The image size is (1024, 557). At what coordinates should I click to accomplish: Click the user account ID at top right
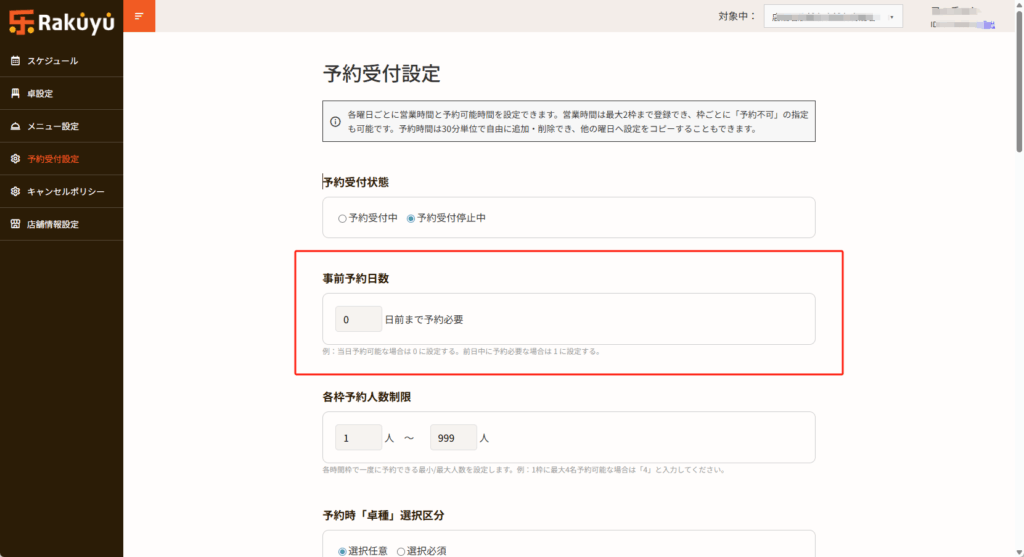(x=962, y=23)
